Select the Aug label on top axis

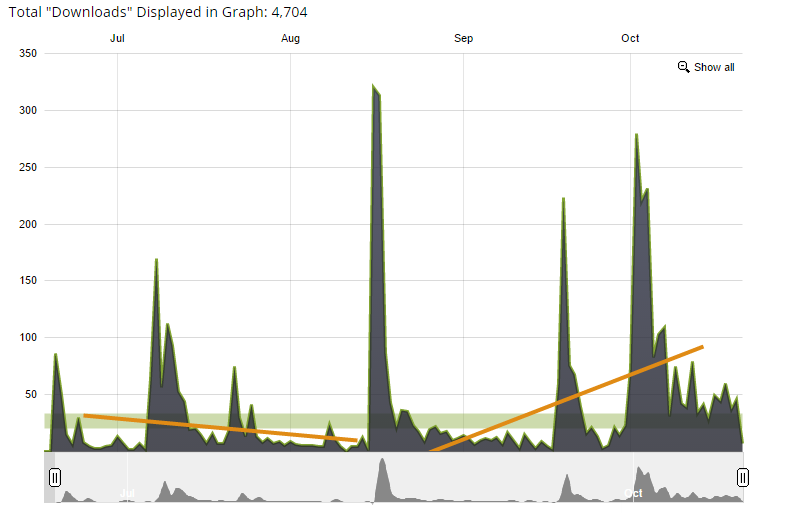pyautogui.click(x=290, y=38)
